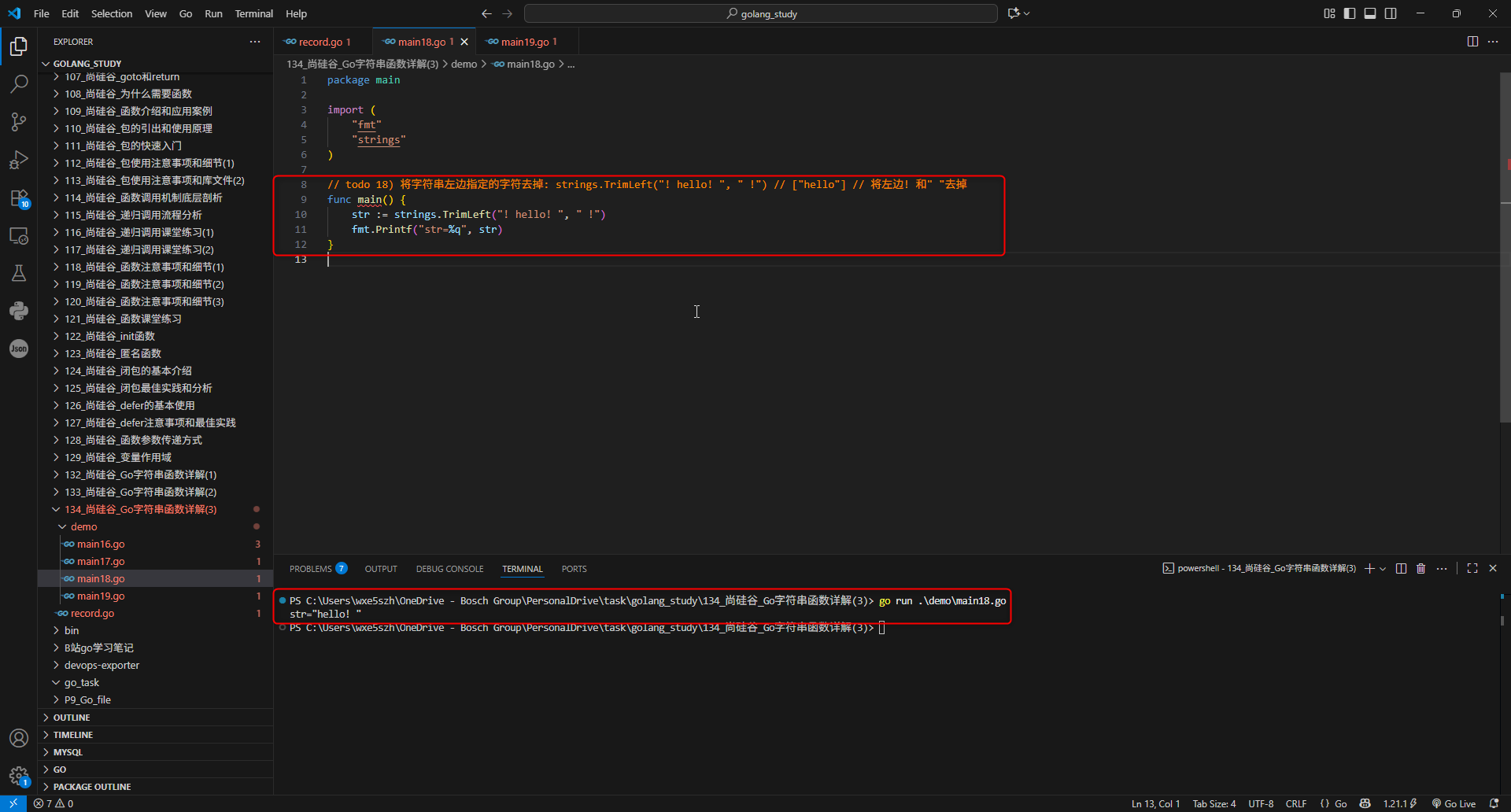
Task: Open the File menu
Action: click(42, 13)
